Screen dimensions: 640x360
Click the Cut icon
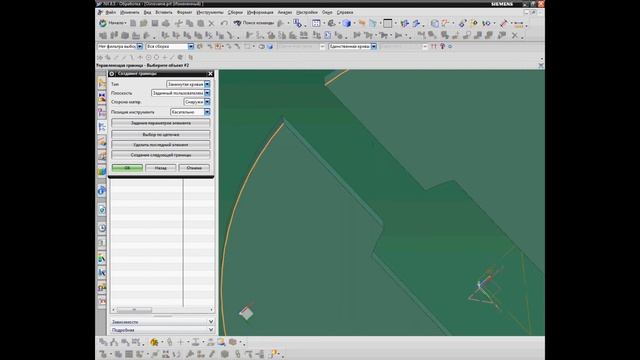[x=179, y=23]
